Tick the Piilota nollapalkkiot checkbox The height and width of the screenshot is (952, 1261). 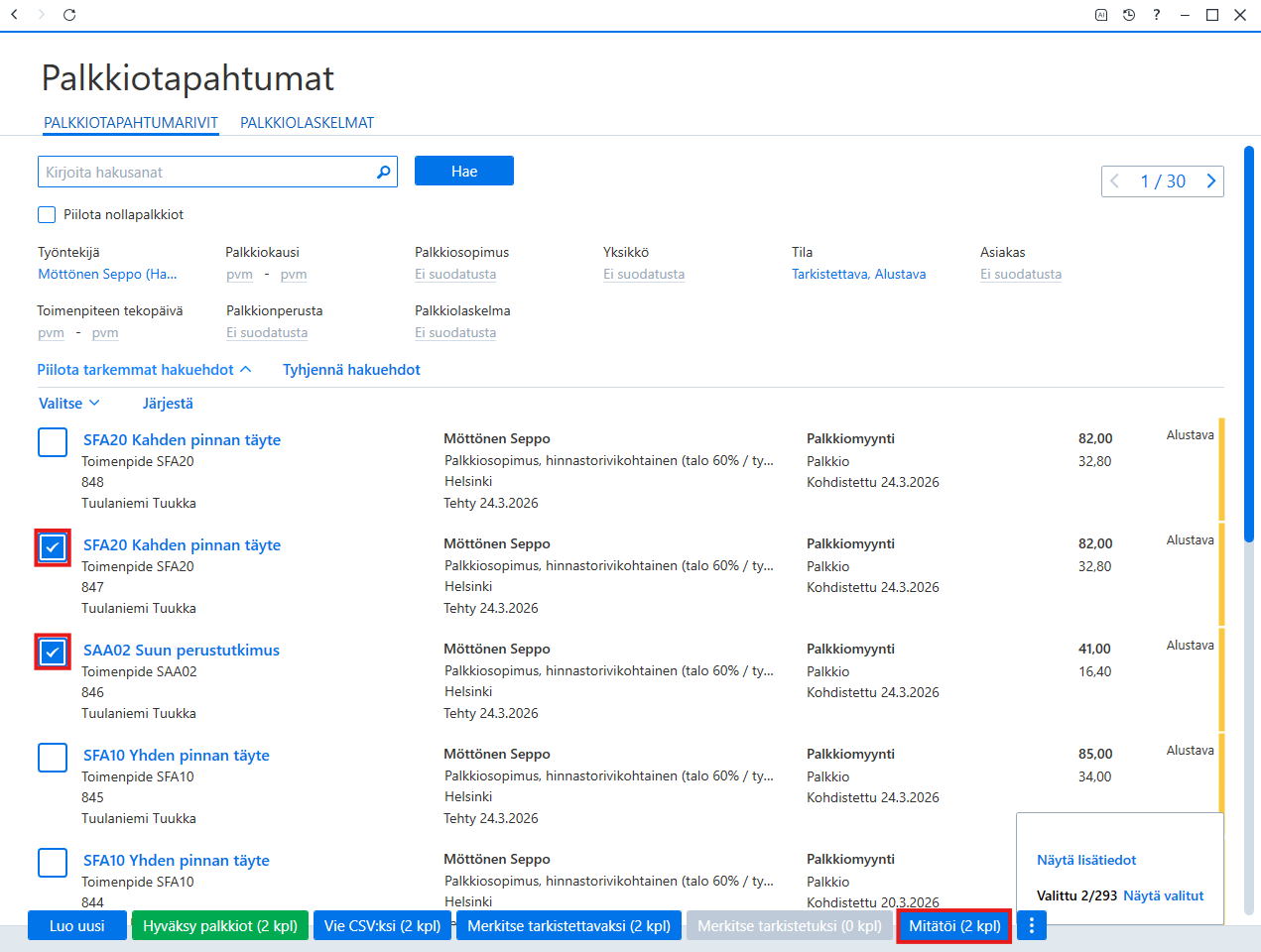coord(47,214)
